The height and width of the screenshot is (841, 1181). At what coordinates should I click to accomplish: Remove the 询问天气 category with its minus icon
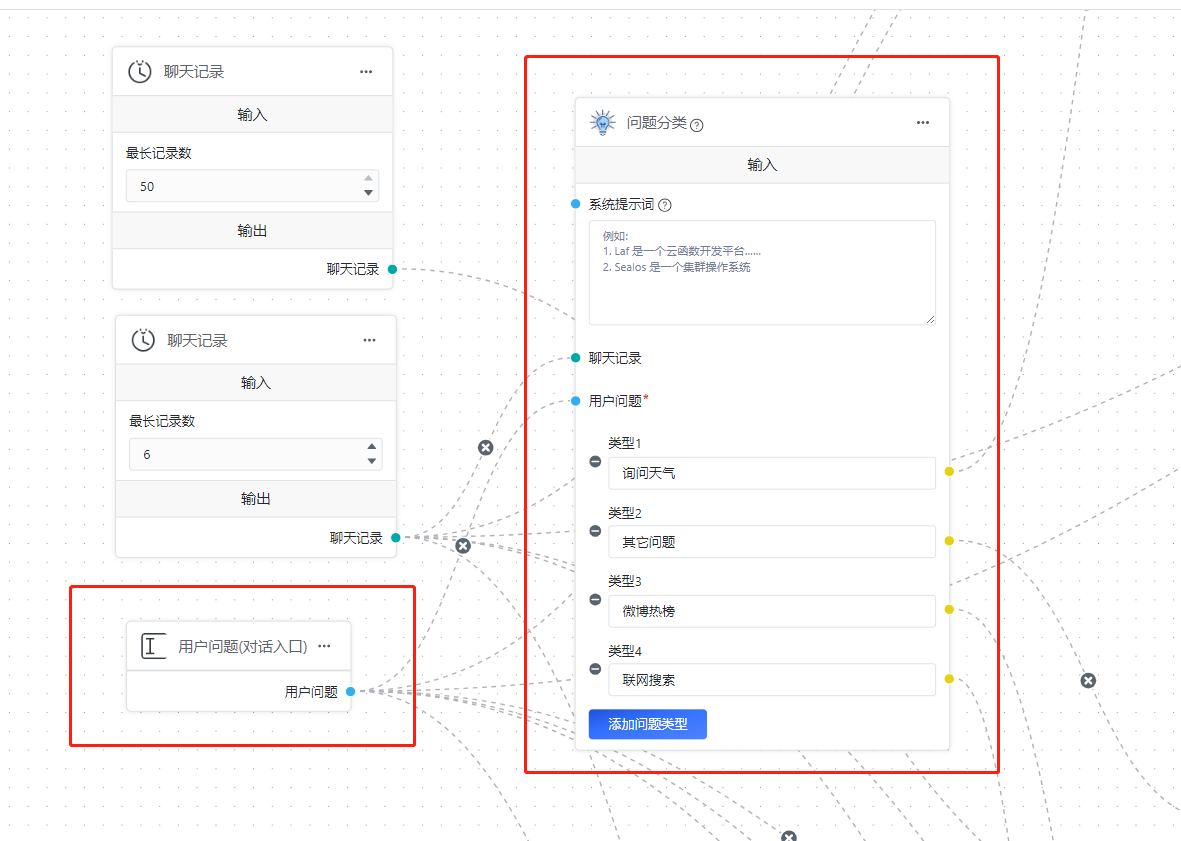(x=595, y=462)
